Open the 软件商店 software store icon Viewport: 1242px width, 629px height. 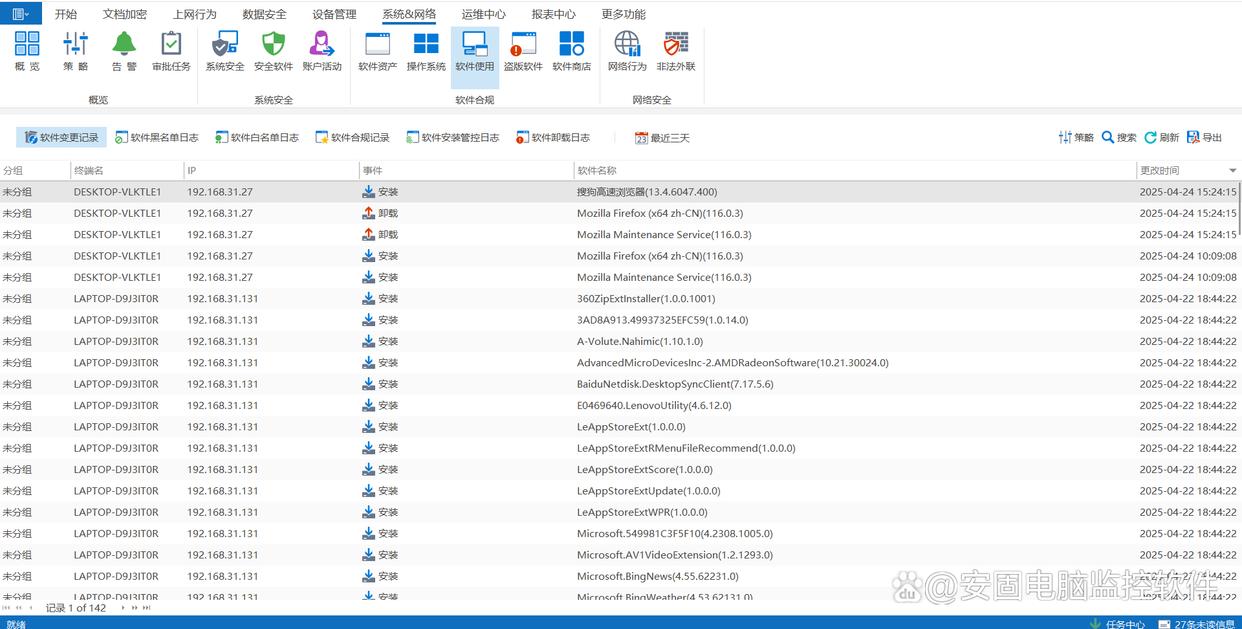pos(571,51)
